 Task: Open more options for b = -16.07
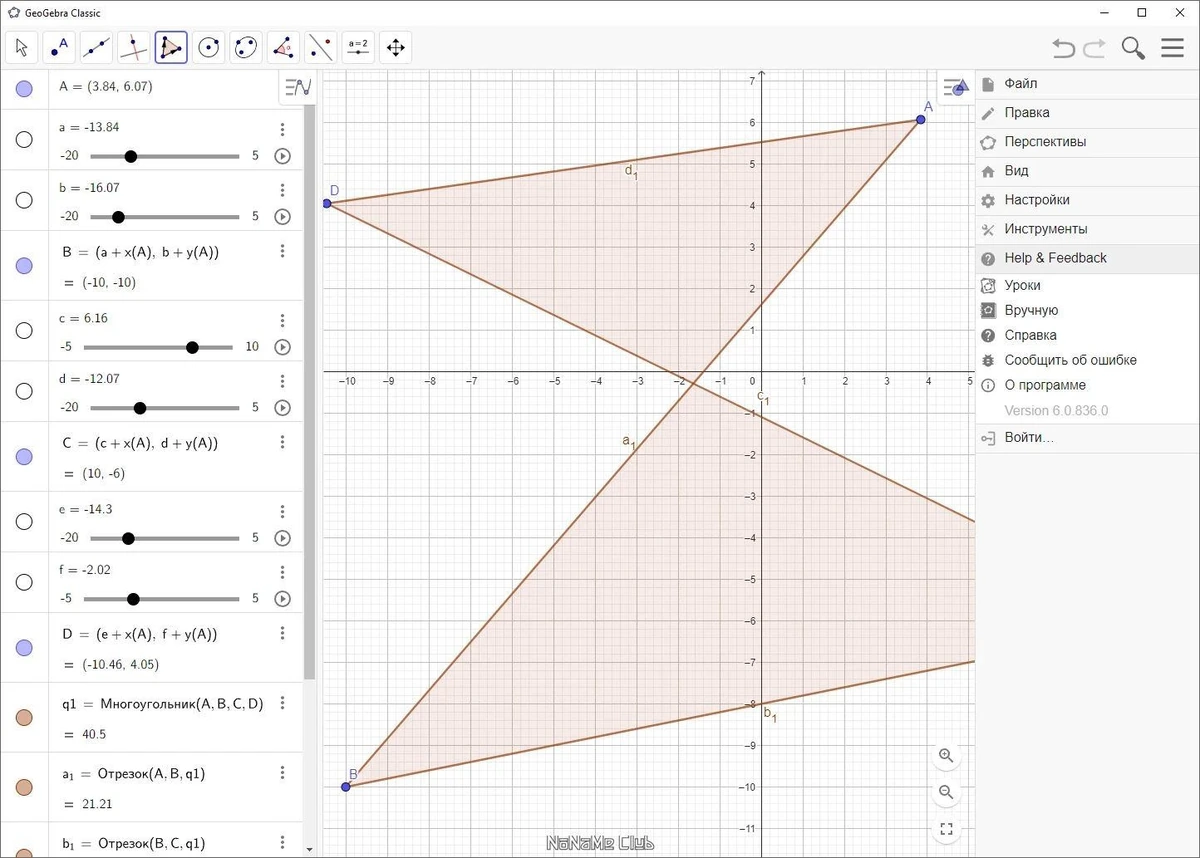[283, 189]
